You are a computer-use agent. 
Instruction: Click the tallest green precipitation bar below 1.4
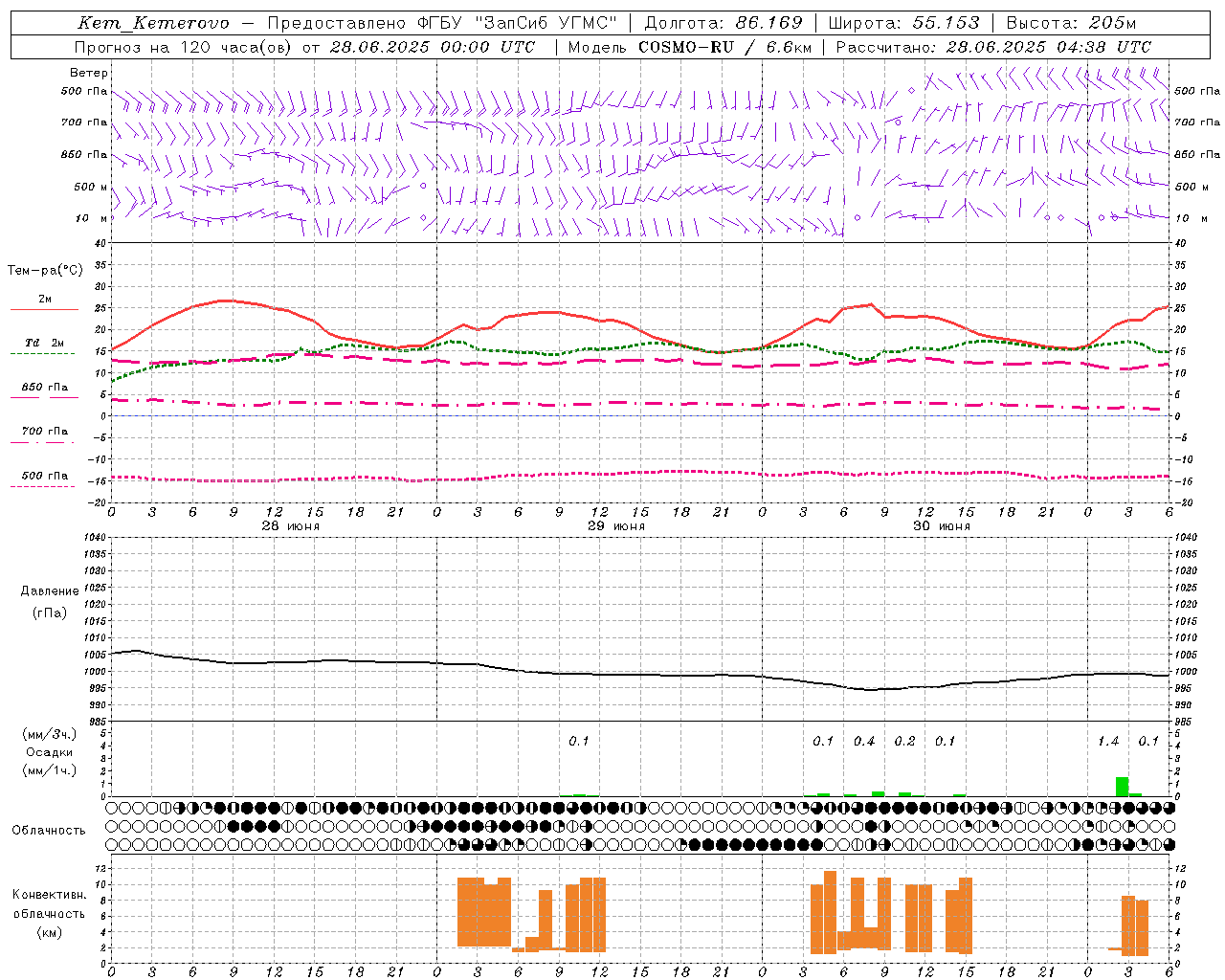click(1122, 787)
